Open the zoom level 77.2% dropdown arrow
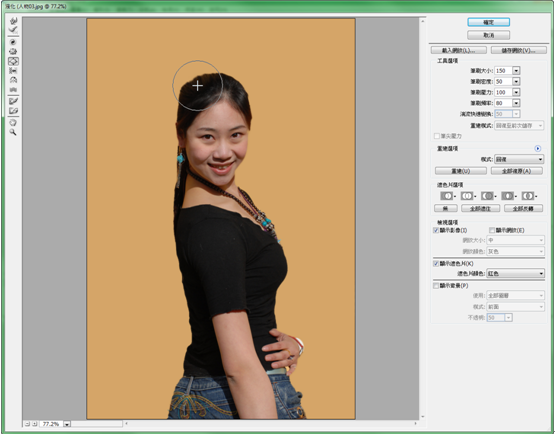The width and height of the screenshot is (555, 434). (67, 424)
